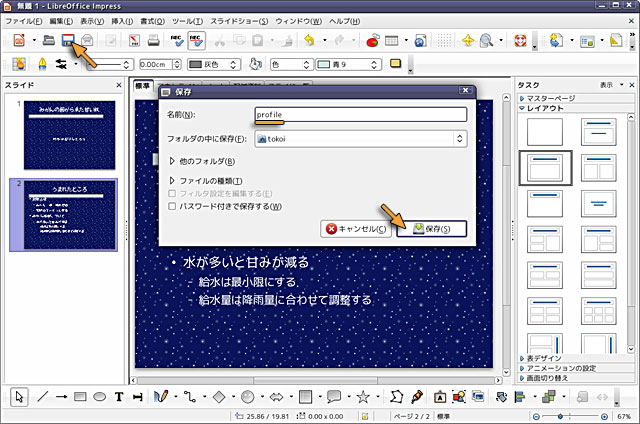Screen dimensions: 640x424
Task: Select the Text tool in drawing toolbar
Action: pyautogui.click(x=118, y=397)
